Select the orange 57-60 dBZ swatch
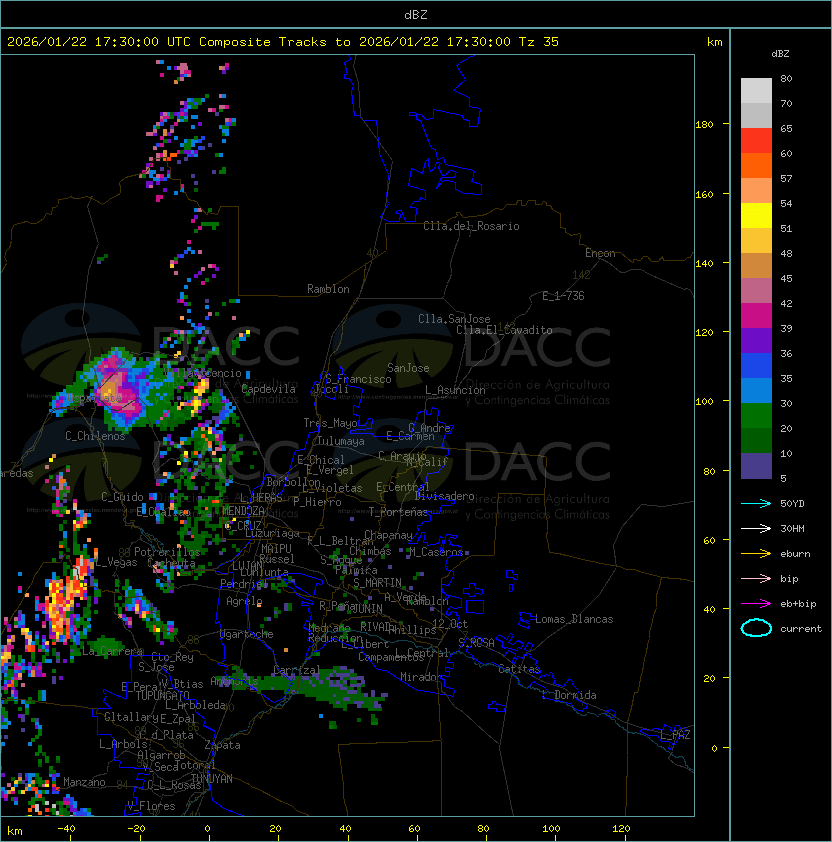The width and height of the screenshot is (832, 842). 756,166
